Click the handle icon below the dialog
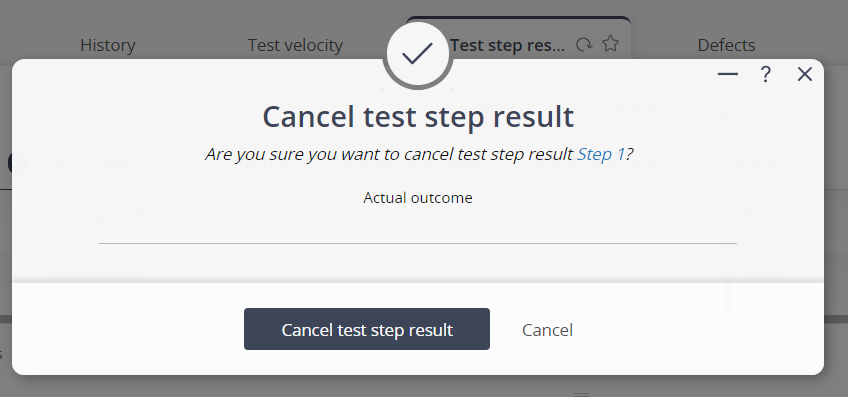 581,394
